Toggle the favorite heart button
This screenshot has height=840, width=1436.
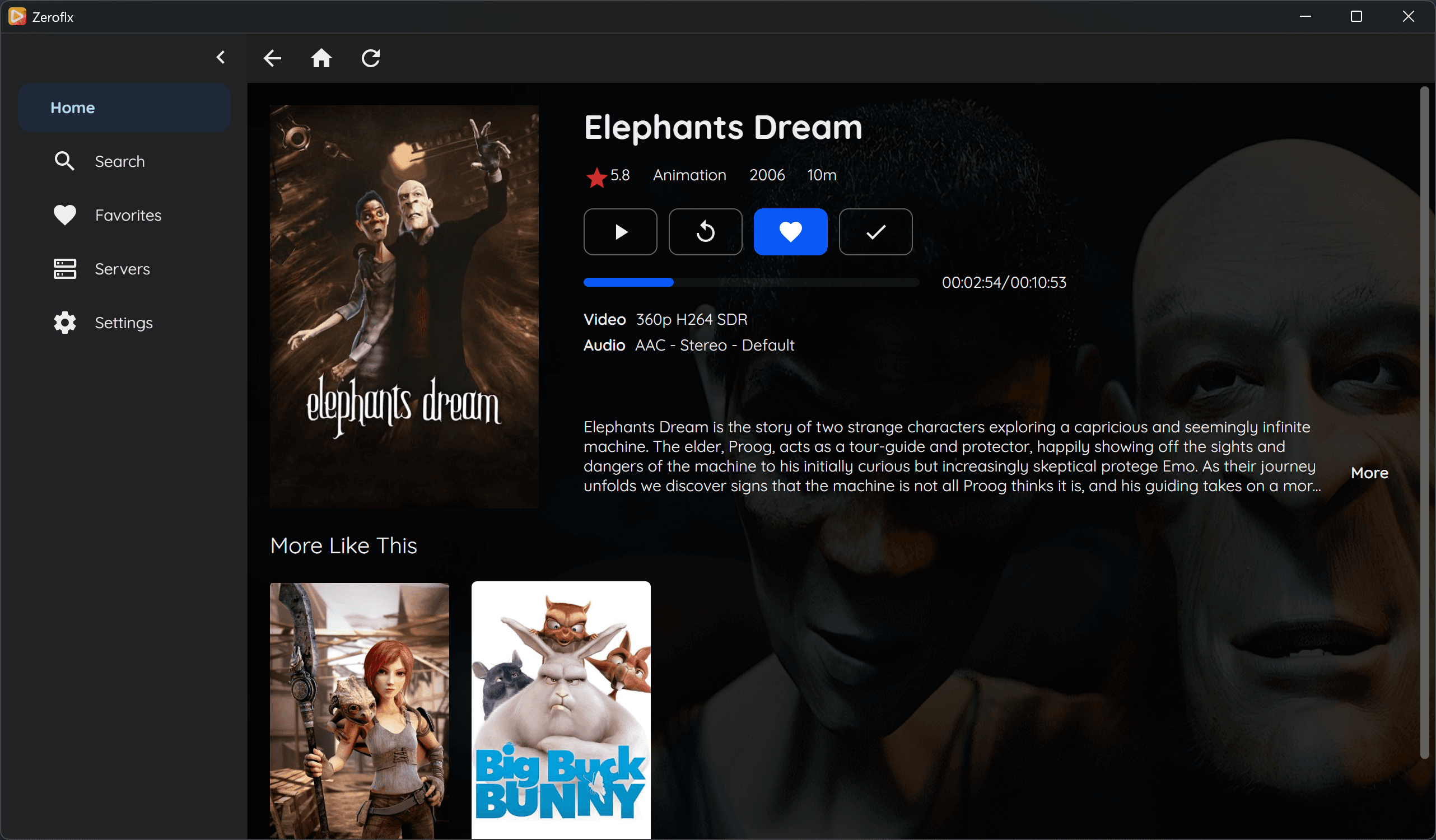coord(790,232)
